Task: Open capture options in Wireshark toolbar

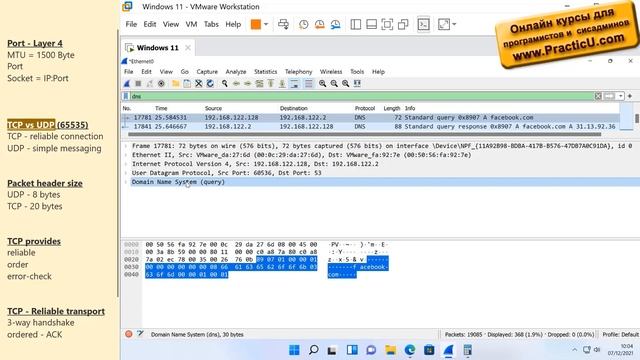Action: 161,84
